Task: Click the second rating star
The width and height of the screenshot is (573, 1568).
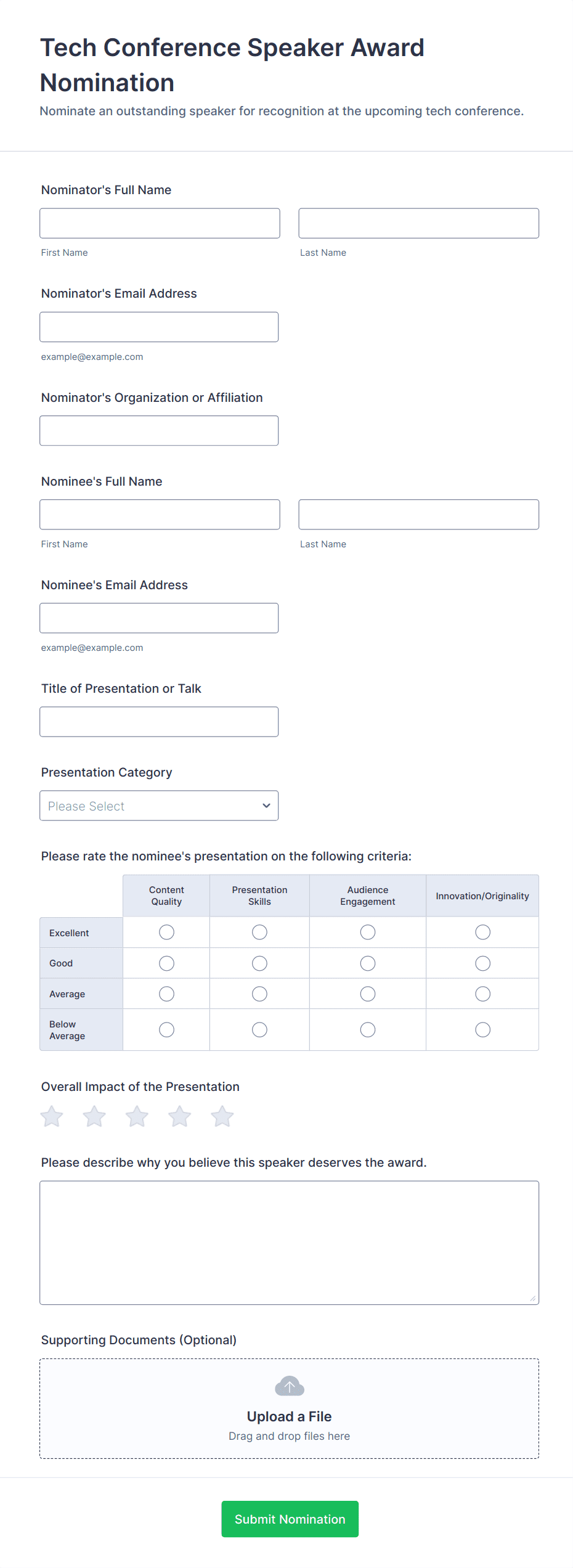Action: pyautogui.click(x=94, y=1116)
